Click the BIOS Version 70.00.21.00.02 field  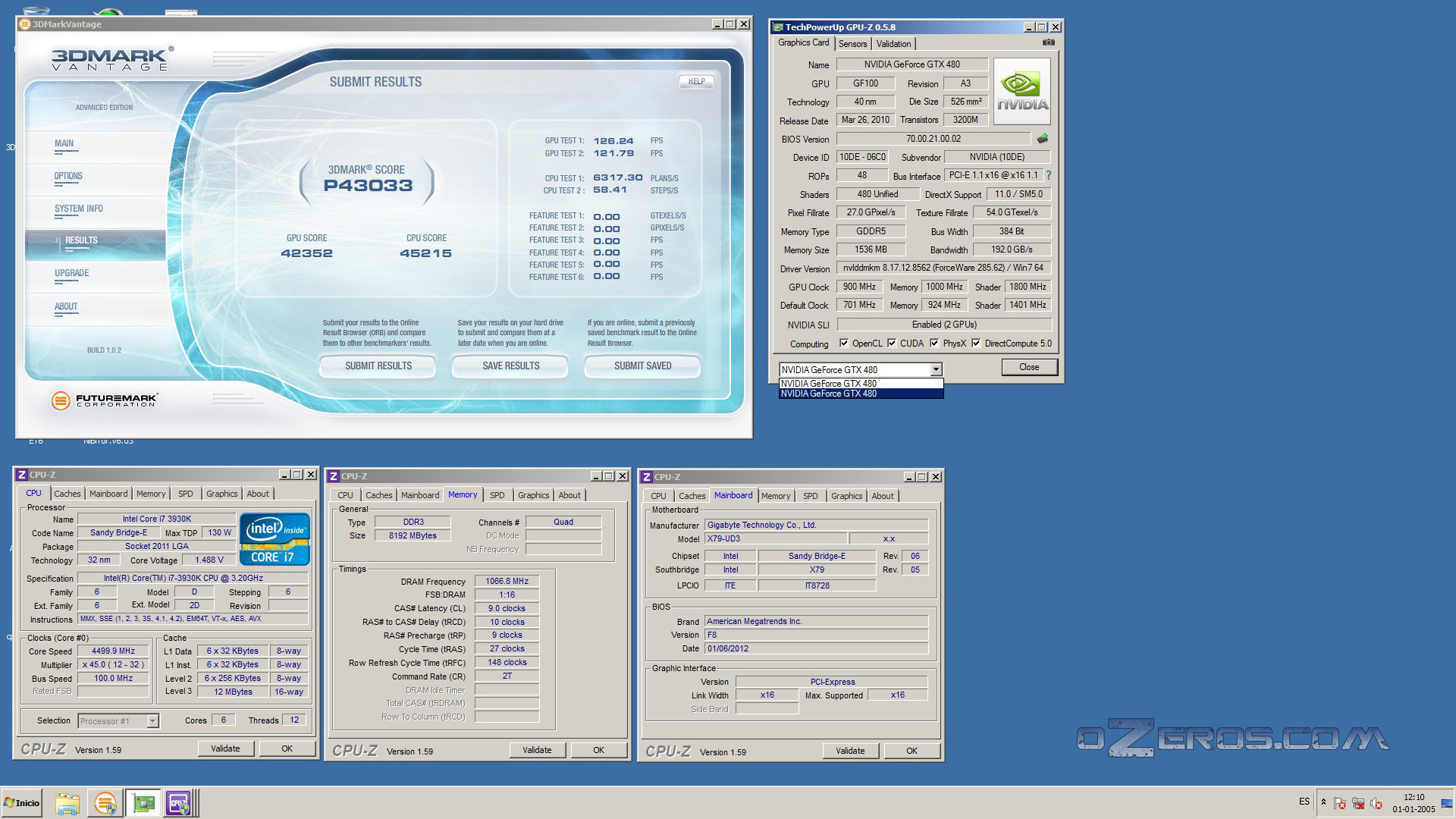[x=933, y=139]
